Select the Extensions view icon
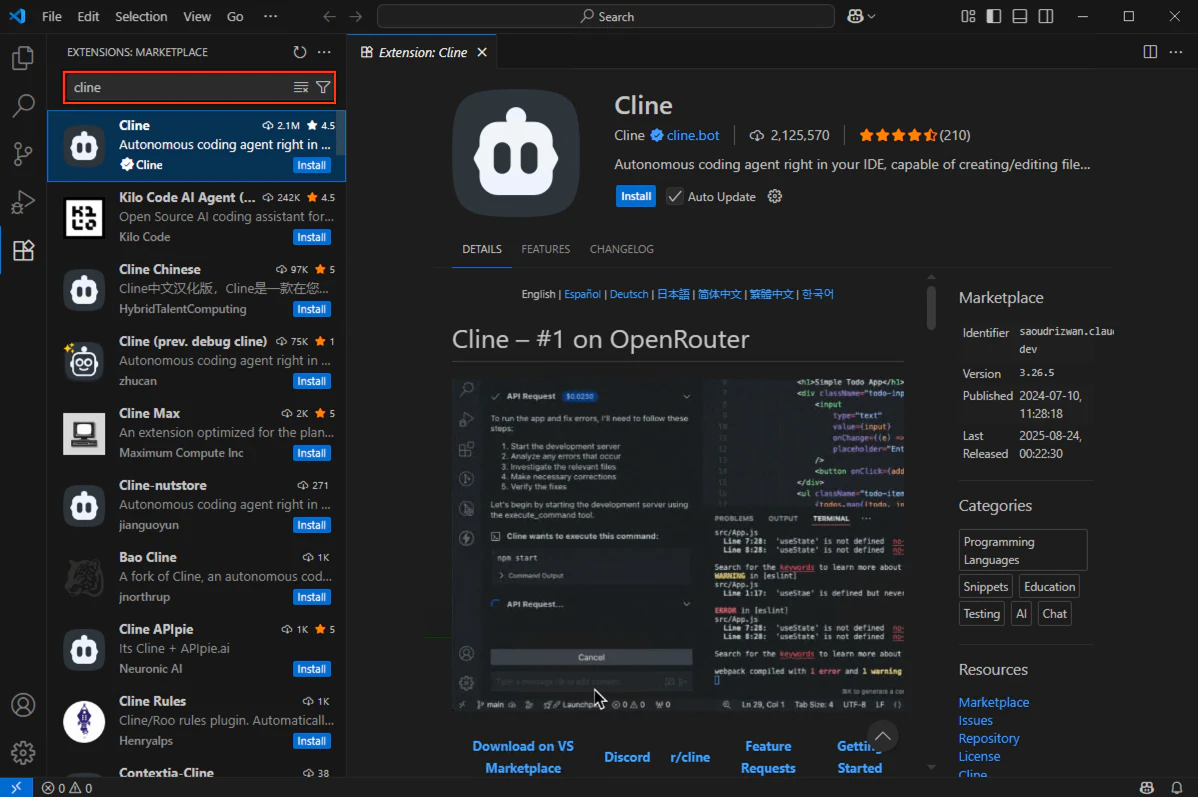1198x797 pixels. pos(23,251)
